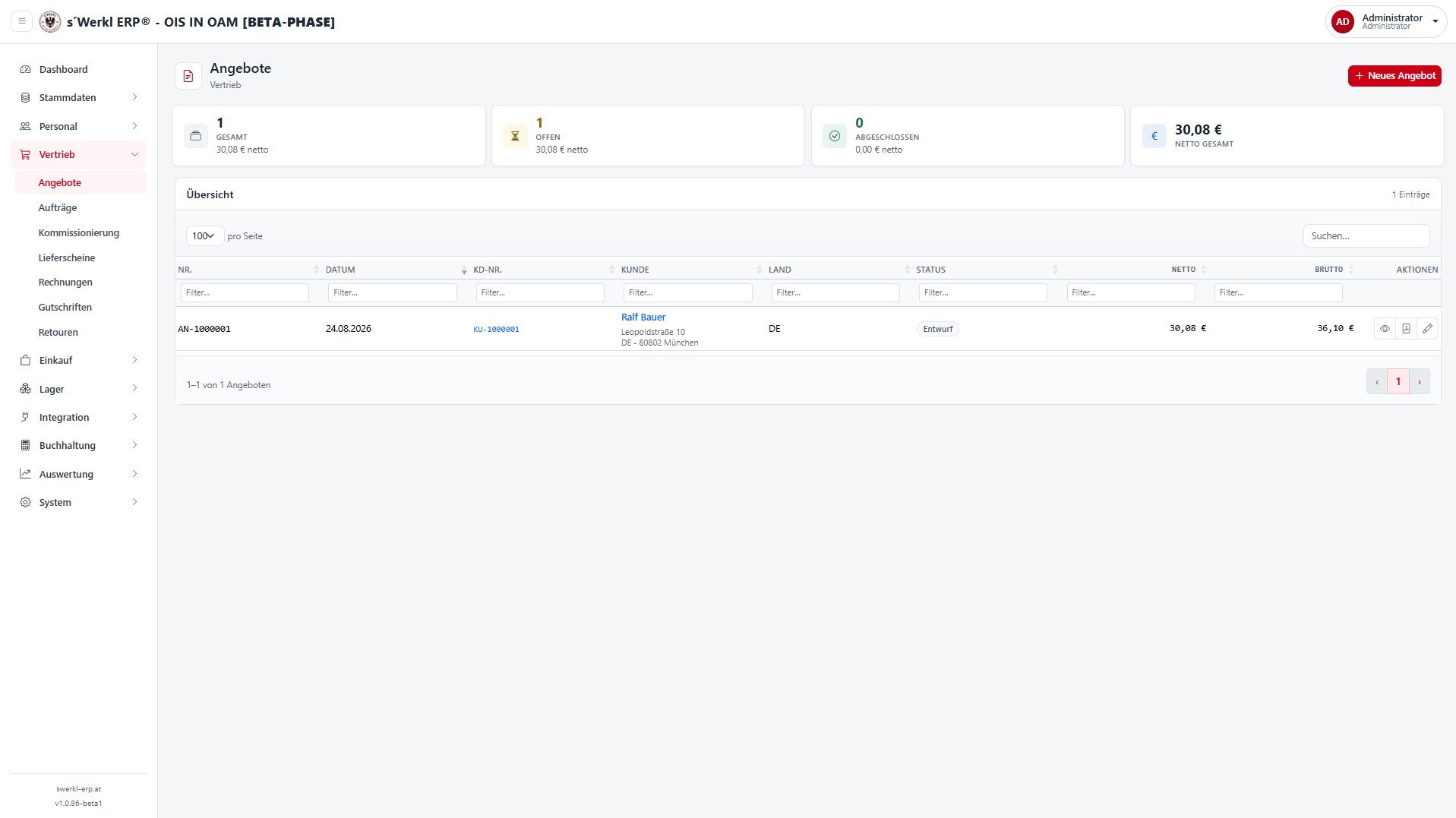This screenshot has width=1456, height=818.
Task: Click the Lager boxes icon
Action: click(x=25, y=389)
